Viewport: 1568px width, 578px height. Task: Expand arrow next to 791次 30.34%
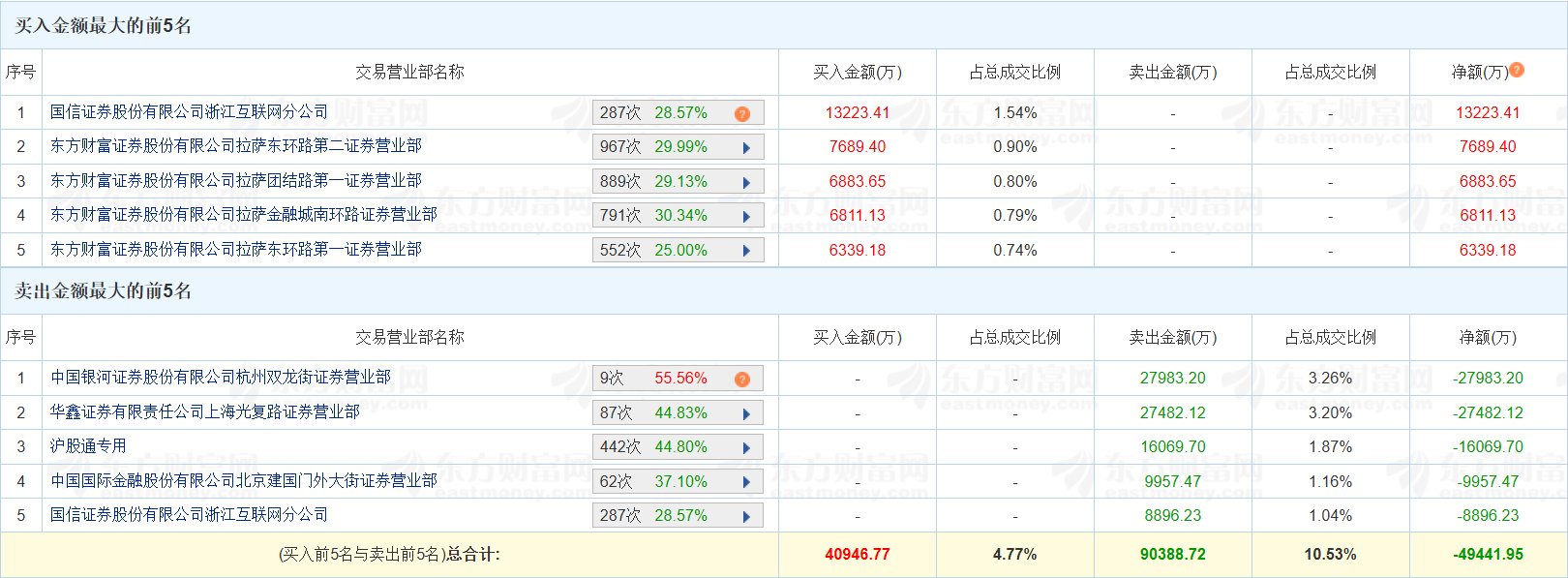(x=746, y=217)
